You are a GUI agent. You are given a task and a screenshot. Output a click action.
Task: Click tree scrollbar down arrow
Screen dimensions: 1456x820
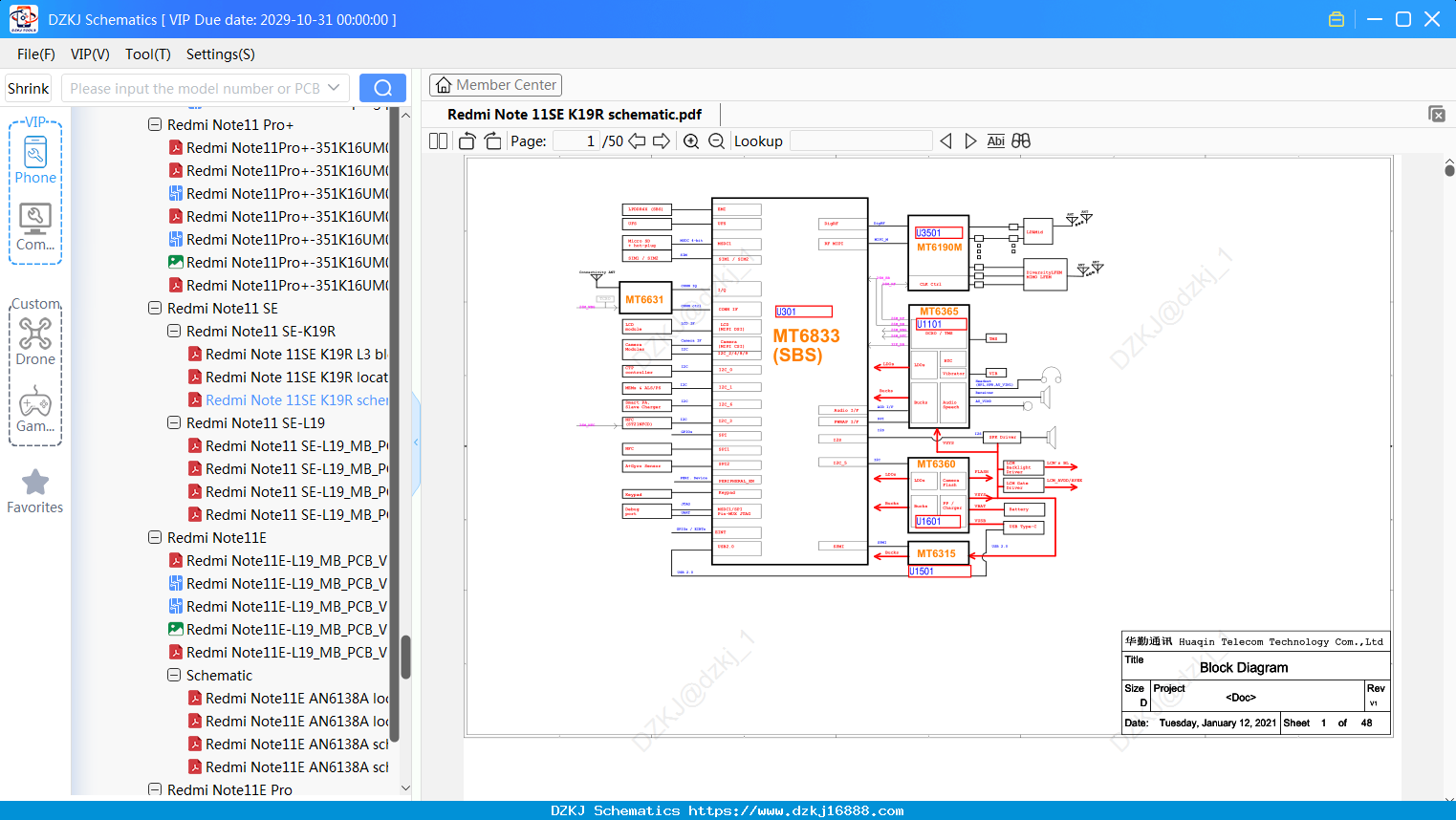pos(405,788)
